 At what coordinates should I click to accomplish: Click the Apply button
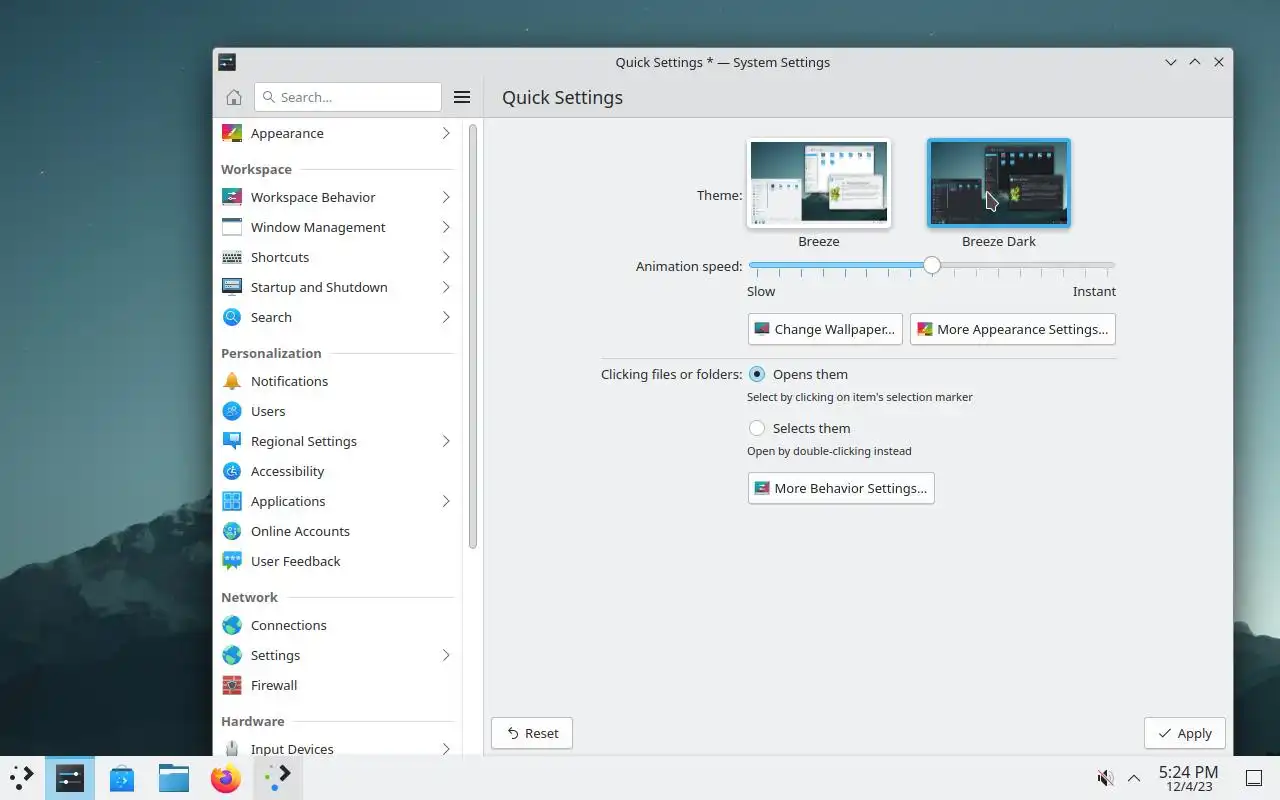pyautogui.click(x=1185, y=733)
